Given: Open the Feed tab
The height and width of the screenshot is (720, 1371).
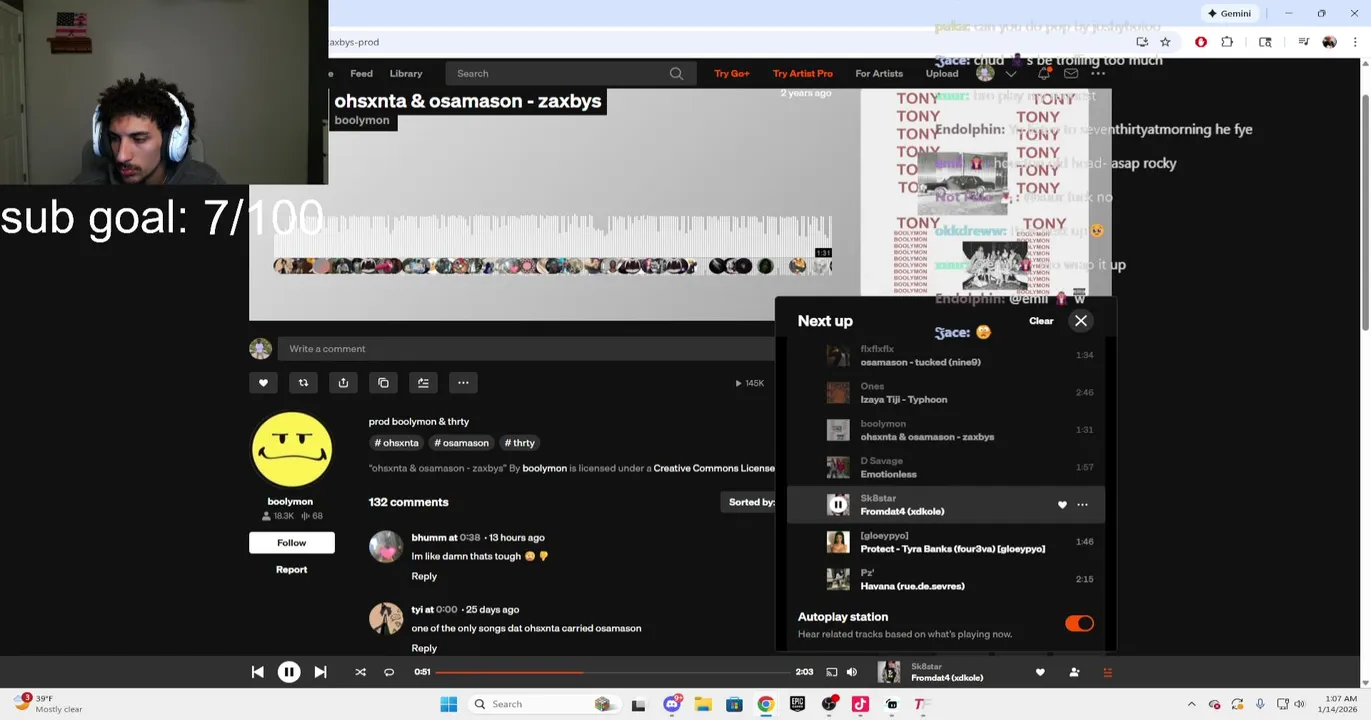Looking at the screenshot, I should coord(362,74).
